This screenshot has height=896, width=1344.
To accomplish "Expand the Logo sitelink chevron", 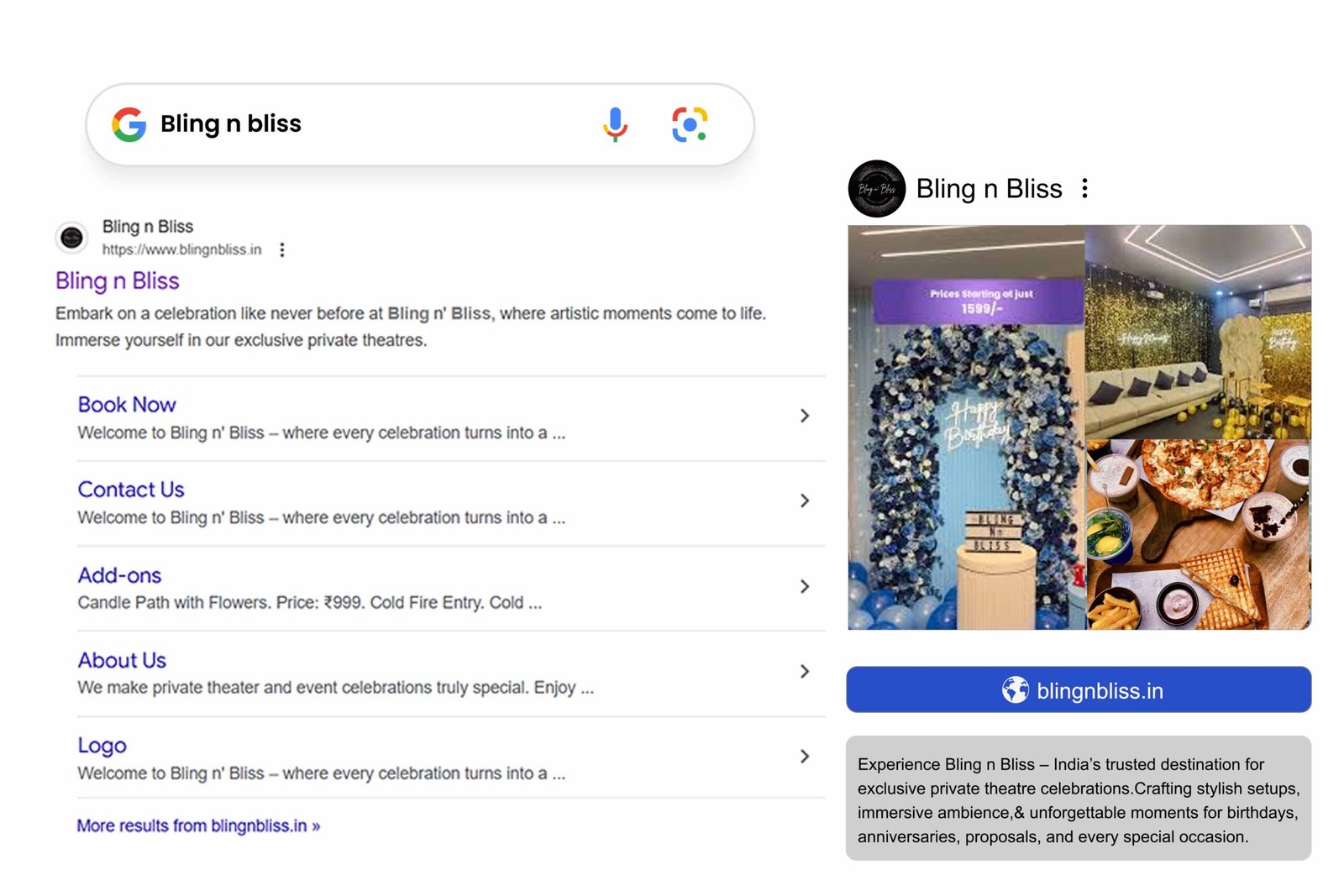I will coord(805,756).
